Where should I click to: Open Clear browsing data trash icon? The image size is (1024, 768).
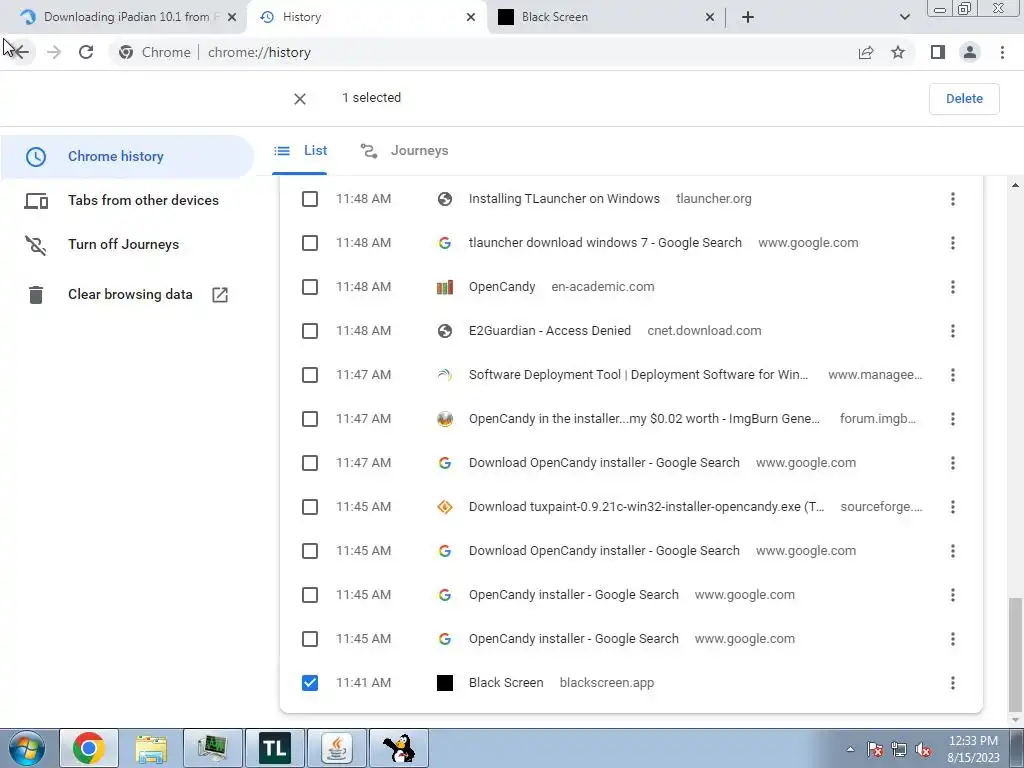coord(36,295)
